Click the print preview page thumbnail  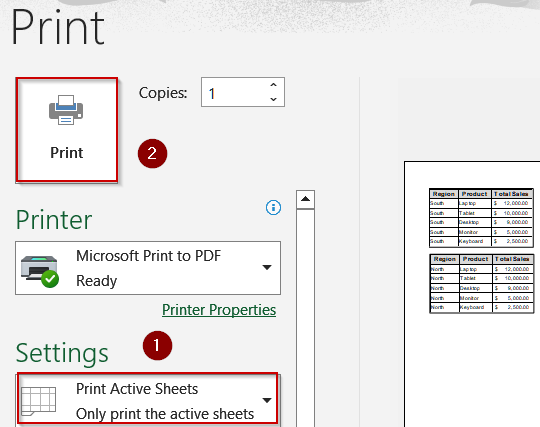pyautogui.click(x=472, y=294)
